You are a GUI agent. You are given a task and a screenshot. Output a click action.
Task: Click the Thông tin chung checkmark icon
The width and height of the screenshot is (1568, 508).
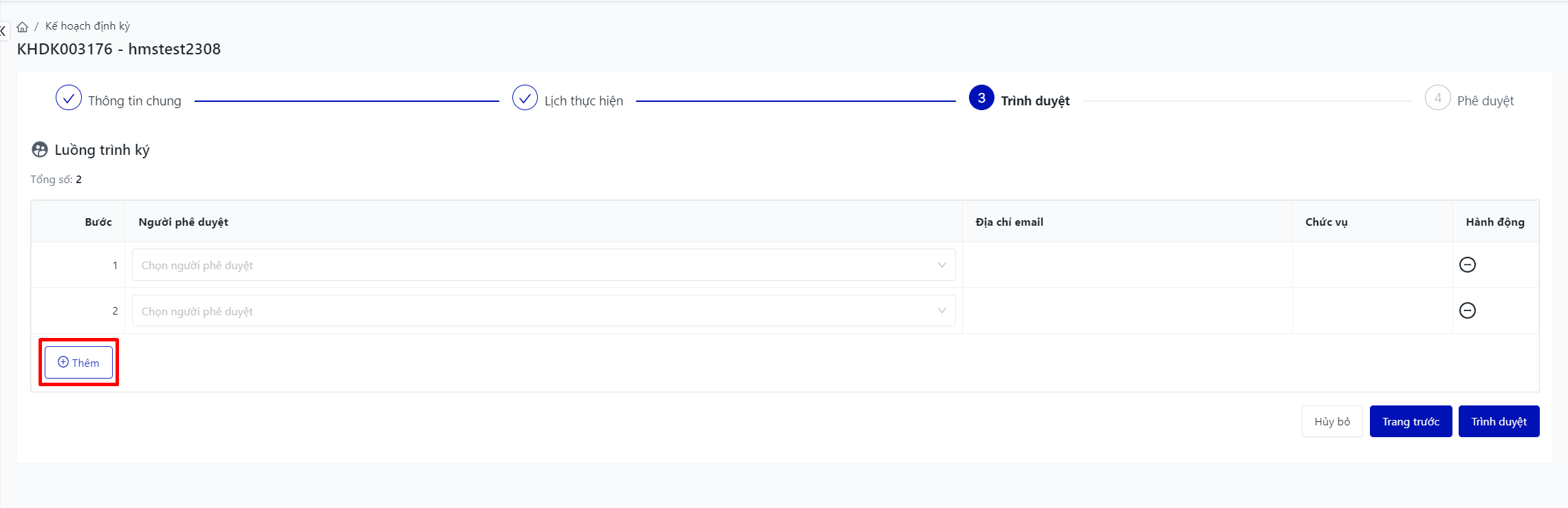69,98
